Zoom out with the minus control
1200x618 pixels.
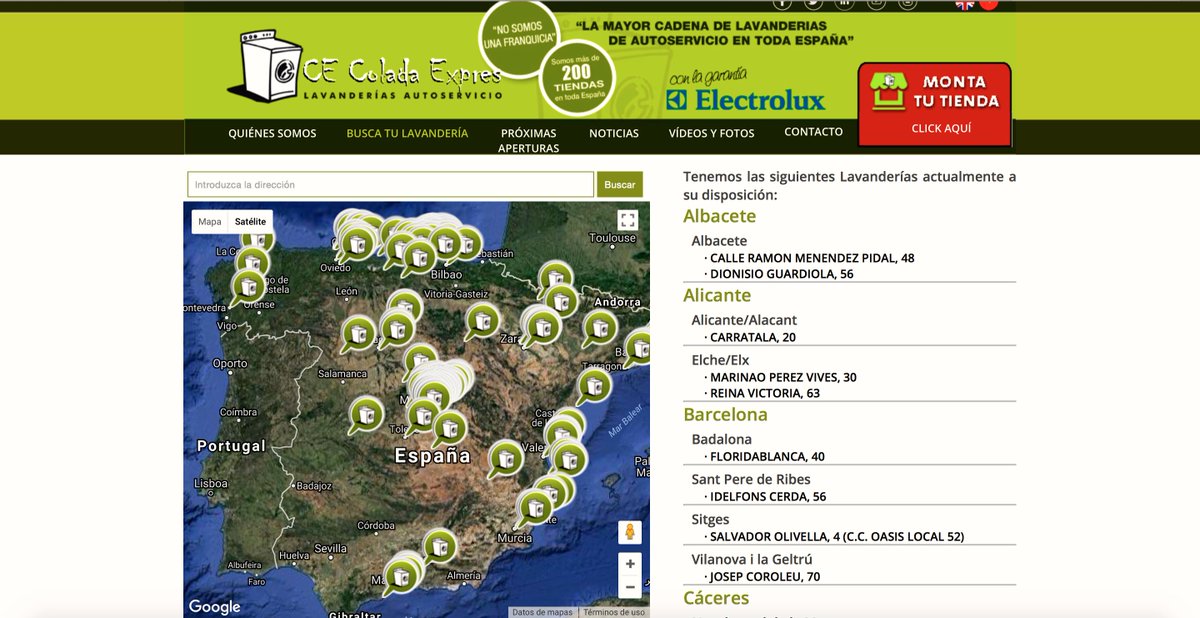(x=629, y=588)
